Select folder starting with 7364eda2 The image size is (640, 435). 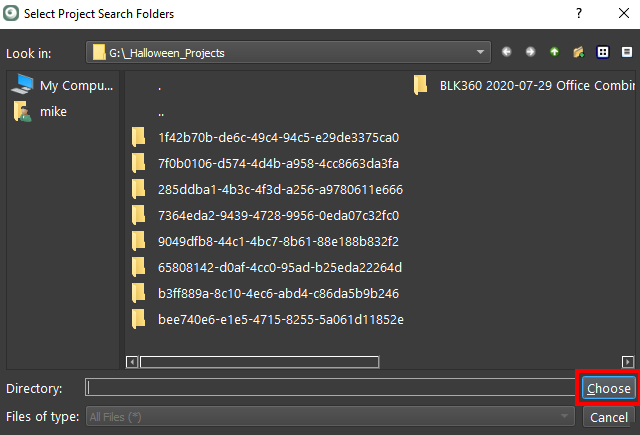click(278, 215)
